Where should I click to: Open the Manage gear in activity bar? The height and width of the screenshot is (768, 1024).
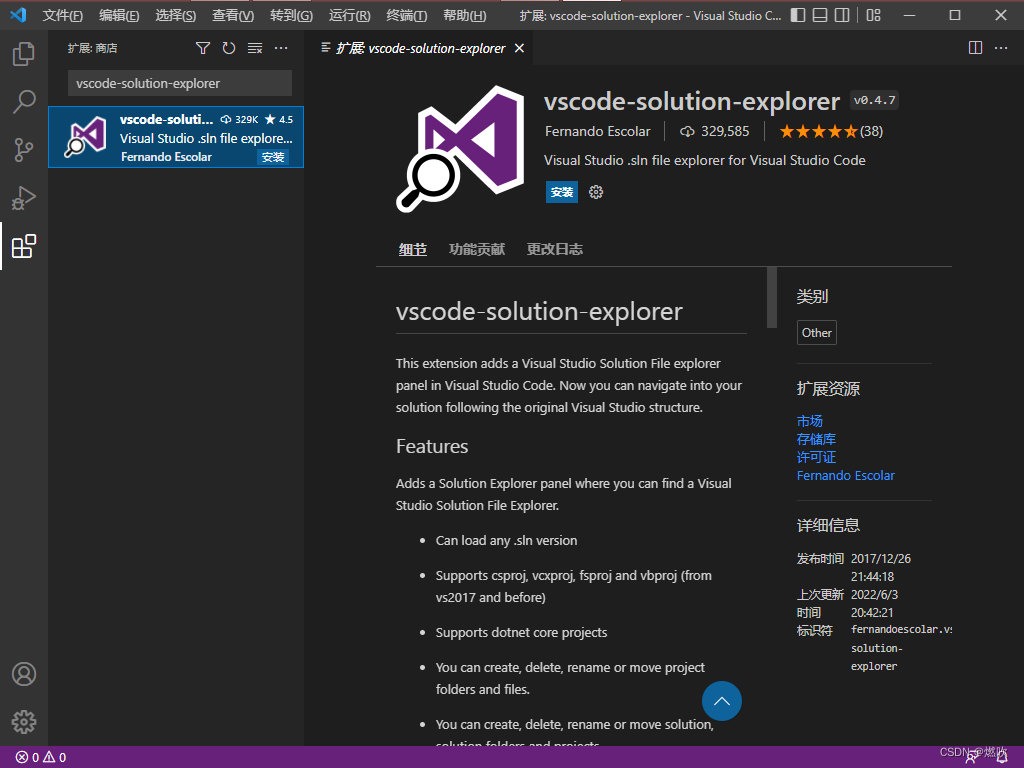pos(24,722)
